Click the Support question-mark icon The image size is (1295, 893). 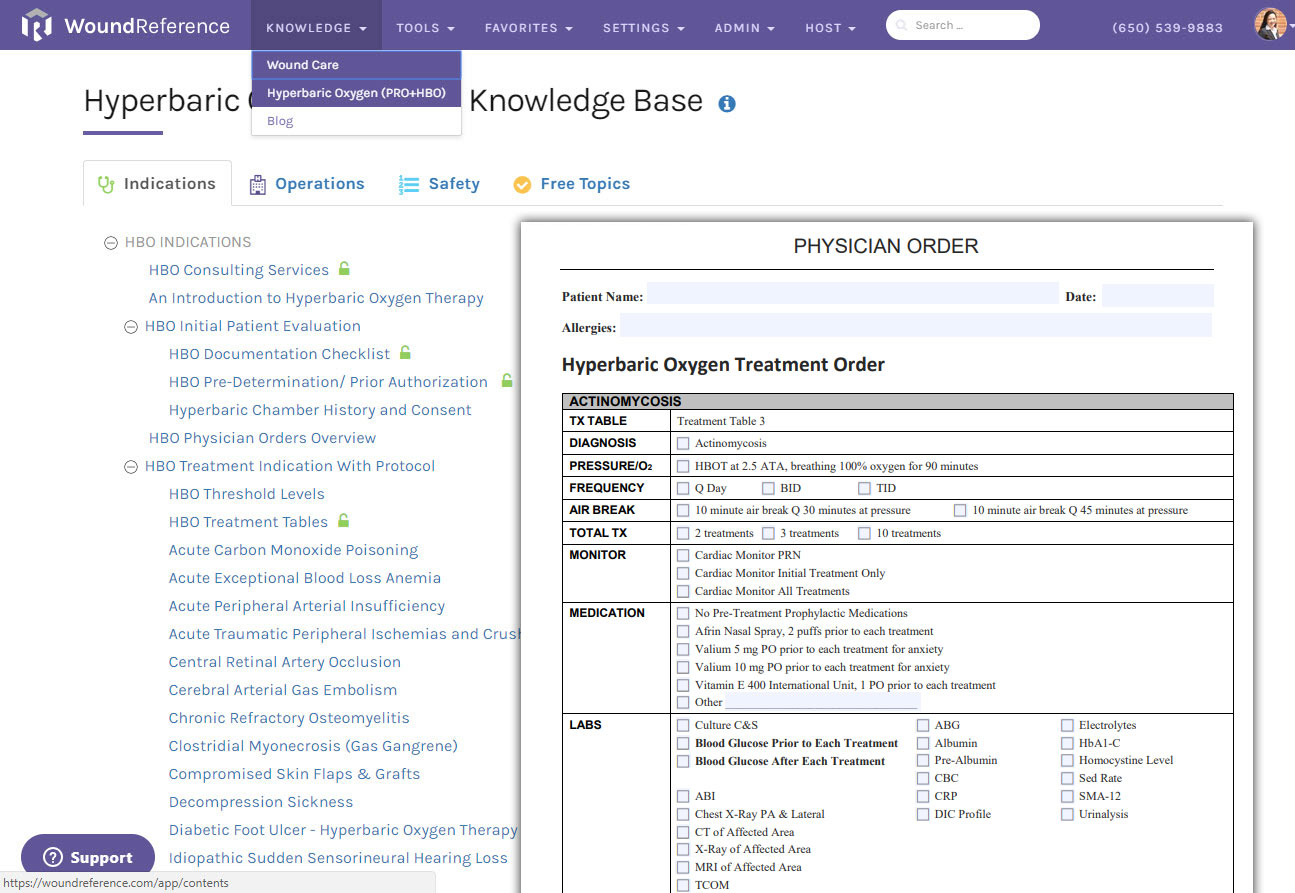(51, 857)
